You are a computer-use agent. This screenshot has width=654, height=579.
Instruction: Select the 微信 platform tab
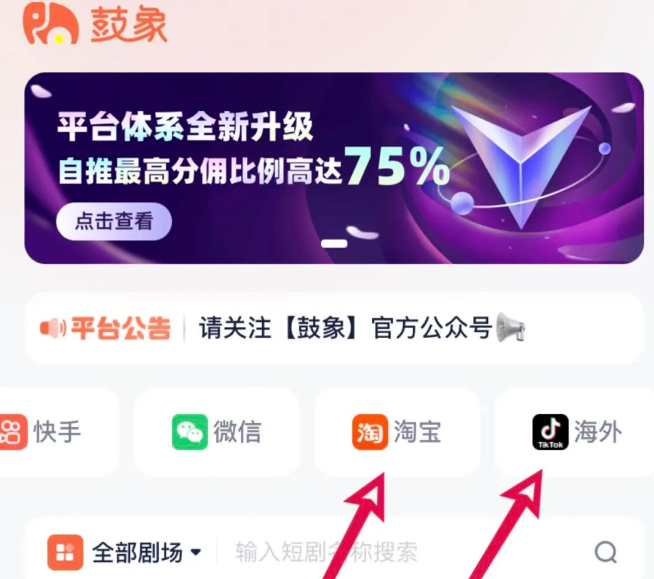pyautogui.click(x=216, y=432)
